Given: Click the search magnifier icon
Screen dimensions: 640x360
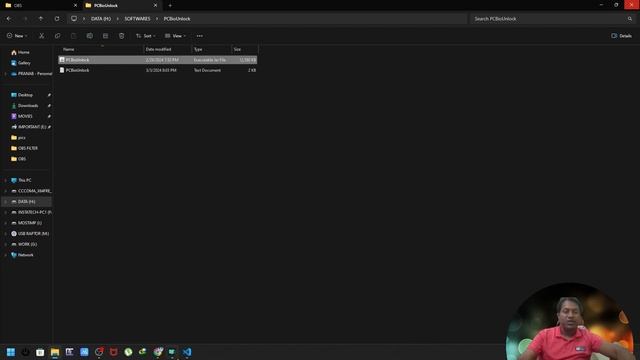Looking at the screenshot, I should 630,19.
